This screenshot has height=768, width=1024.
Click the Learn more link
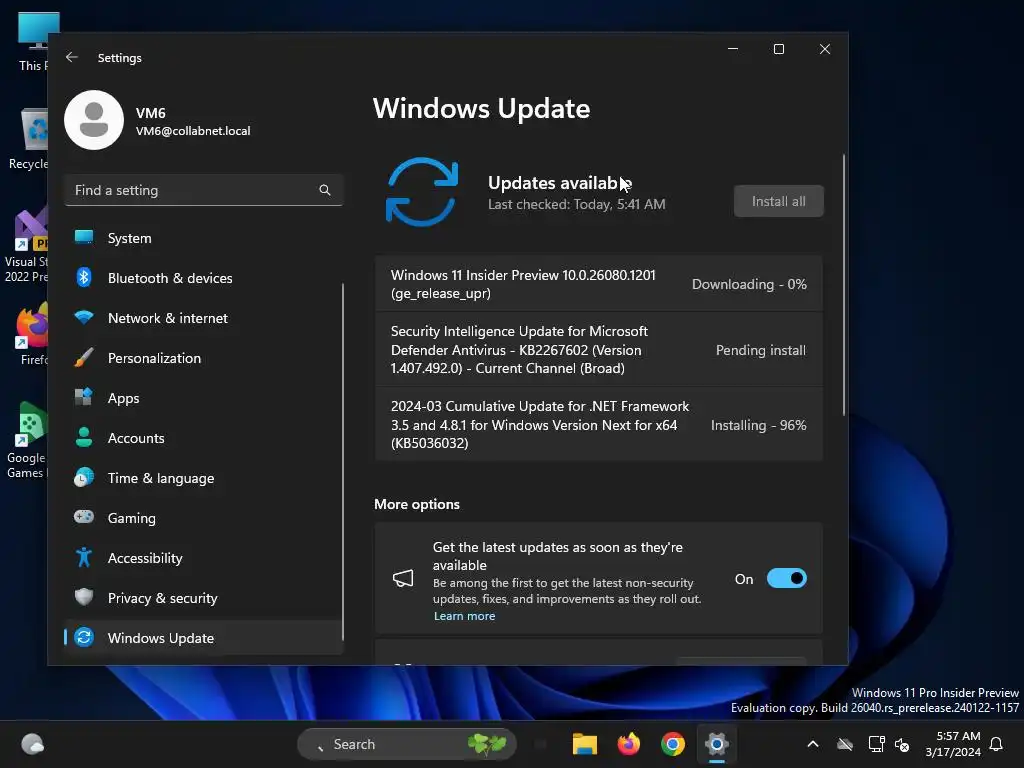pos(464,616)
